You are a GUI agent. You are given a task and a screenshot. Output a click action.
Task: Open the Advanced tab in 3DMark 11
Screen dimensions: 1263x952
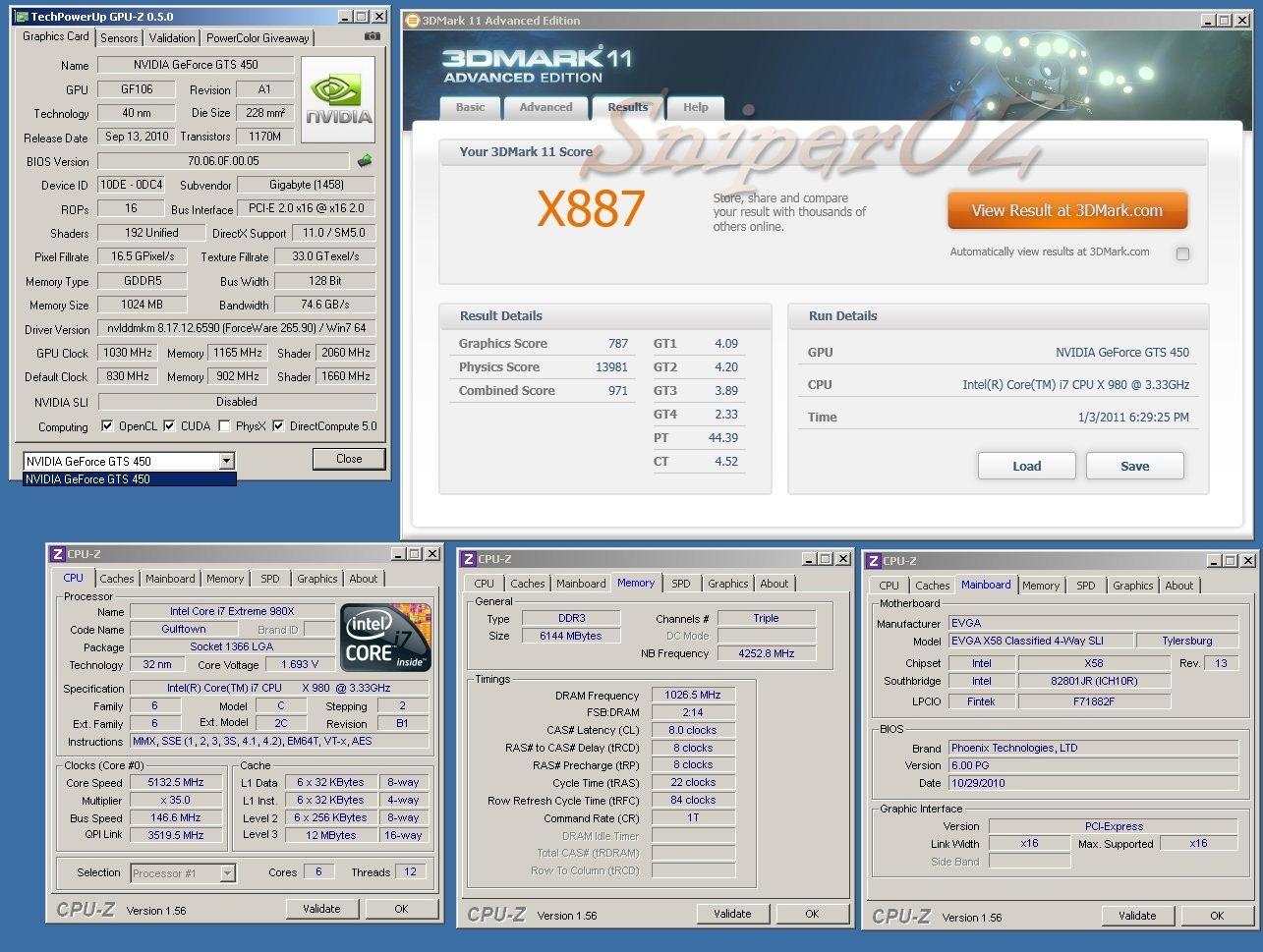[545, 107]
